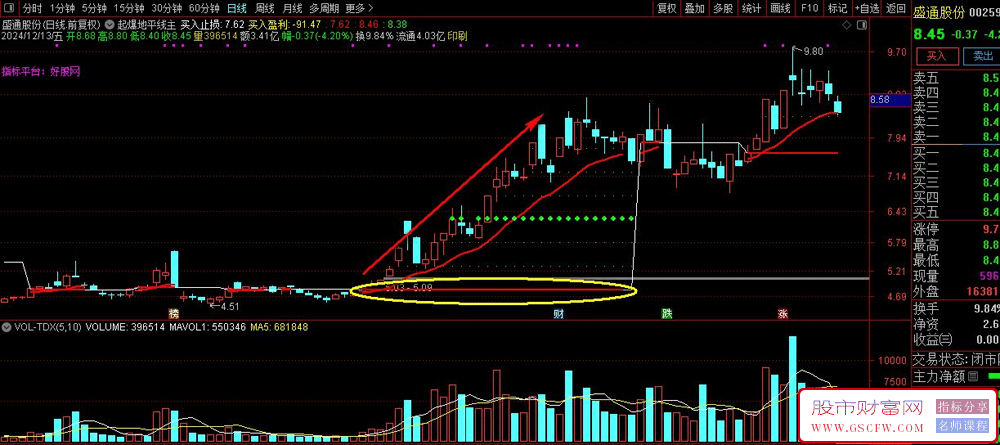This screenshot has width=1000, height=445.
Task: Open the 复权 adjustment menu
Action: pyautogui.click(x=667, y=8)
